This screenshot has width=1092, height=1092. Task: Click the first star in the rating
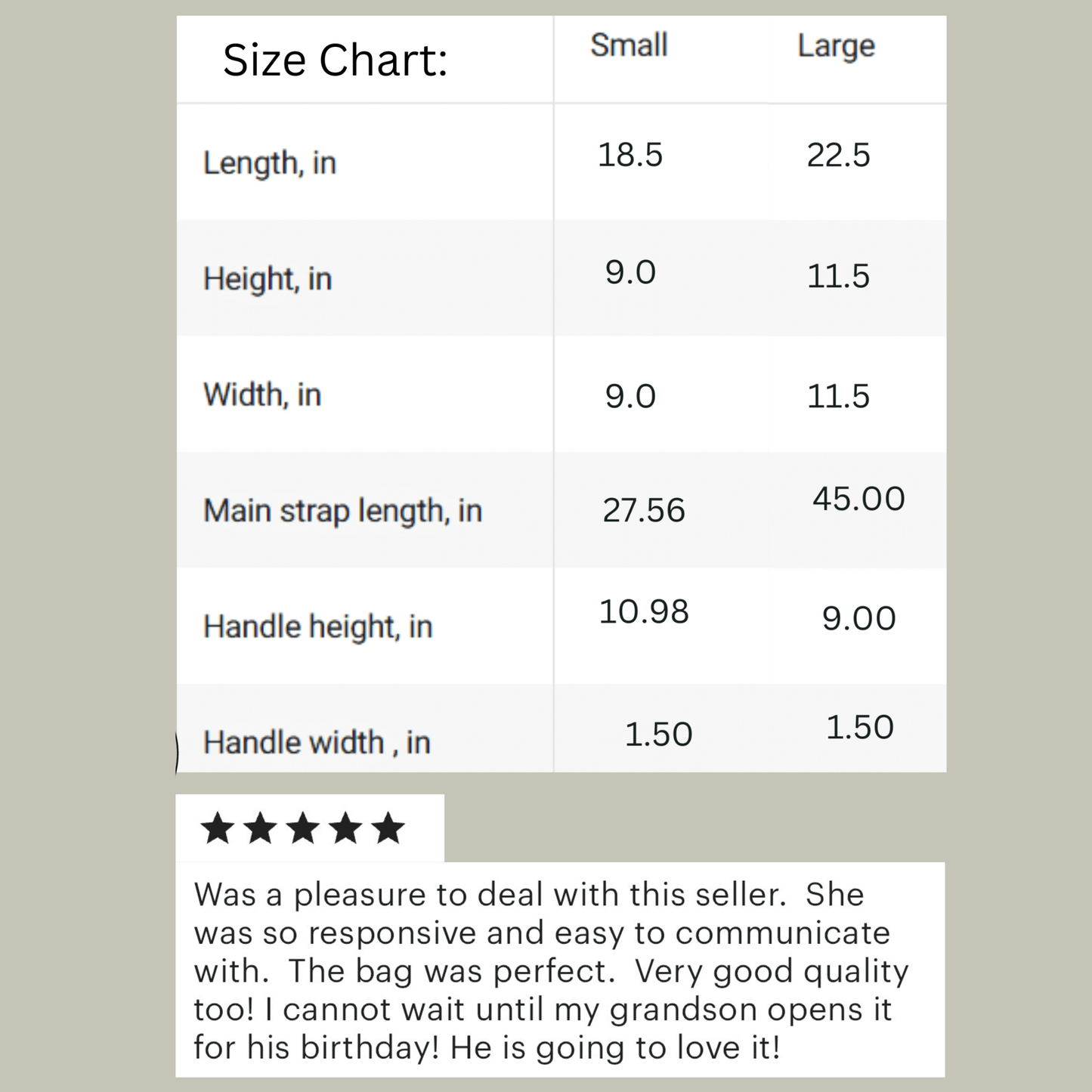(218, 828)
